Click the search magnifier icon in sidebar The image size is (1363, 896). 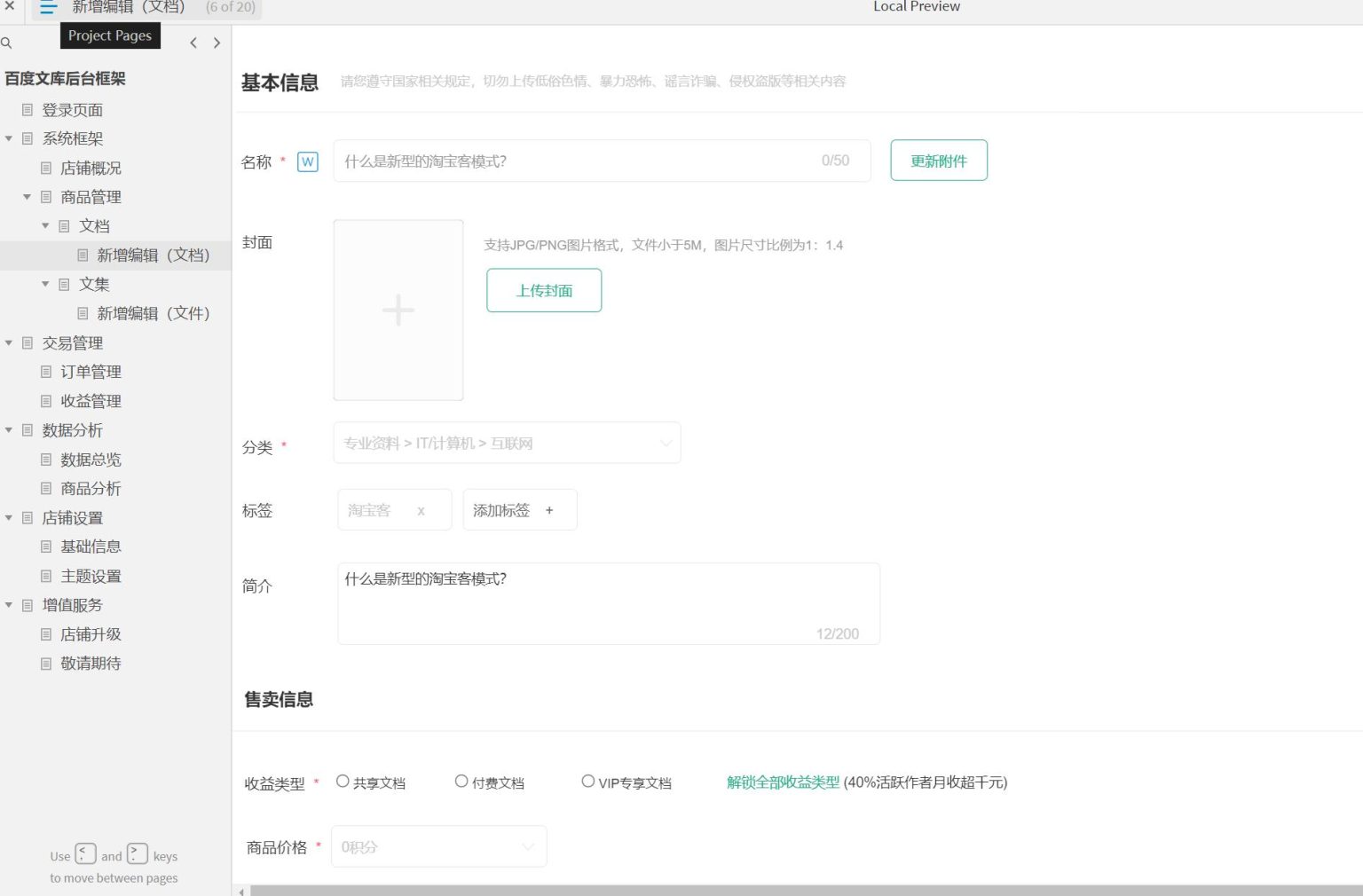[x=7, y=43]
